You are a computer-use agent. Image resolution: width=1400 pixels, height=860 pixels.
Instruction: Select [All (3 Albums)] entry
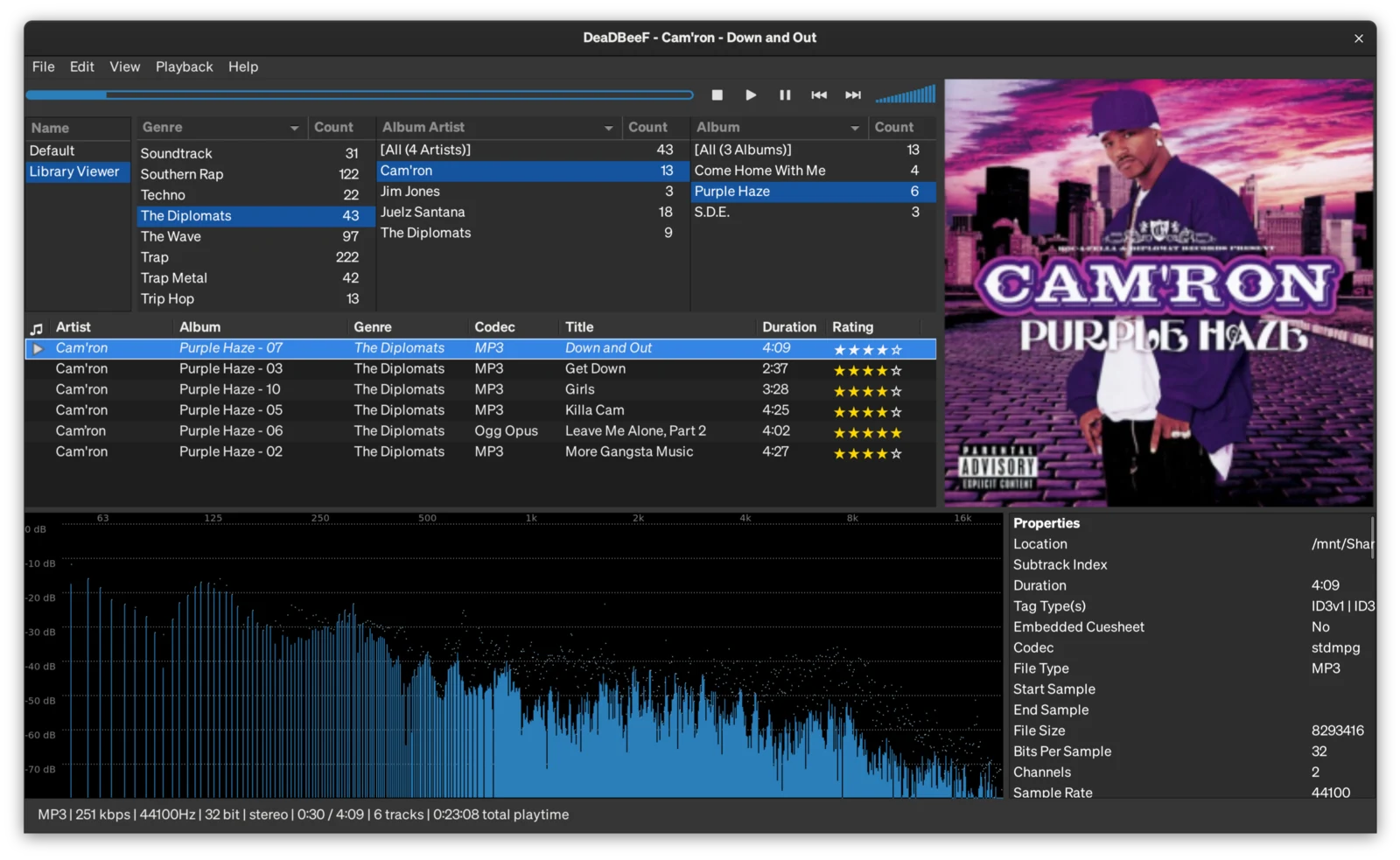click(813, 150)
